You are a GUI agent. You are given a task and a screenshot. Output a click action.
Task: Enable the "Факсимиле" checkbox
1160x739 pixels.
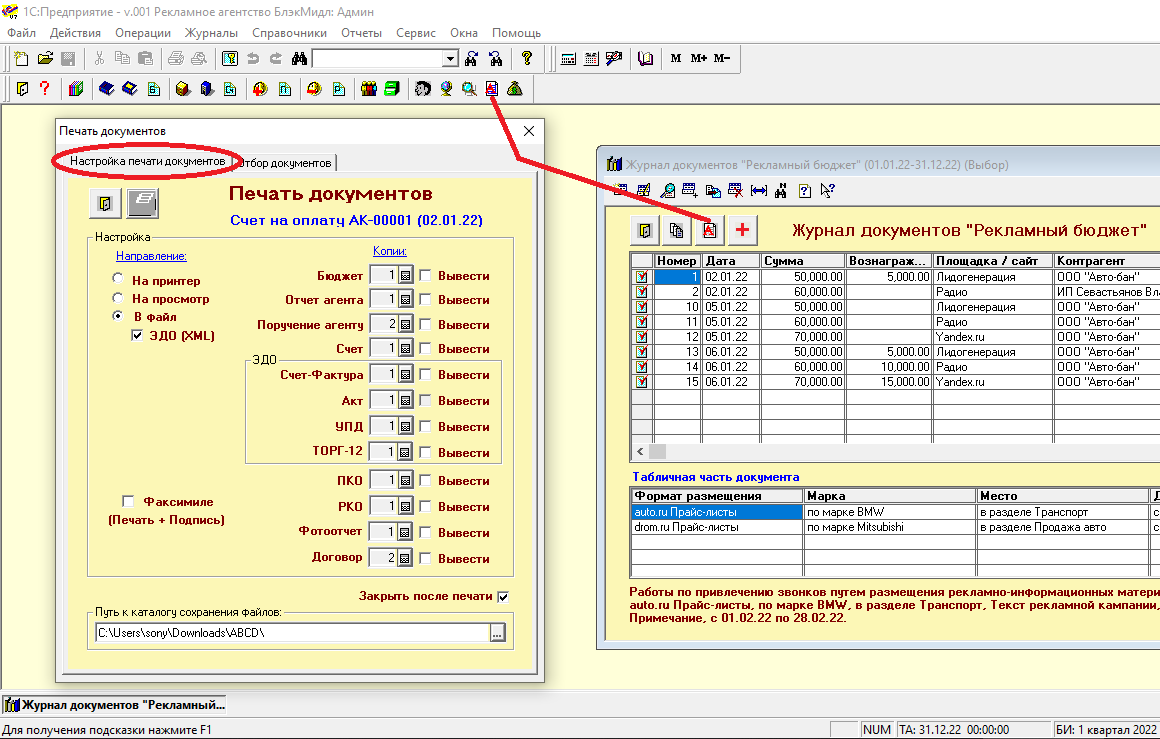(x=128, y=501)
